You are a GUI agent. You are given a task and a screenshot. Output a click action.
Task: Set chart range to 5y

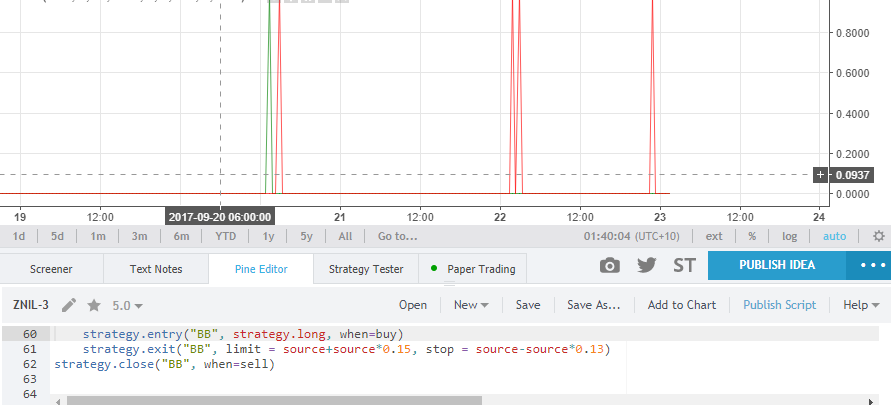[x=306, y=236]
